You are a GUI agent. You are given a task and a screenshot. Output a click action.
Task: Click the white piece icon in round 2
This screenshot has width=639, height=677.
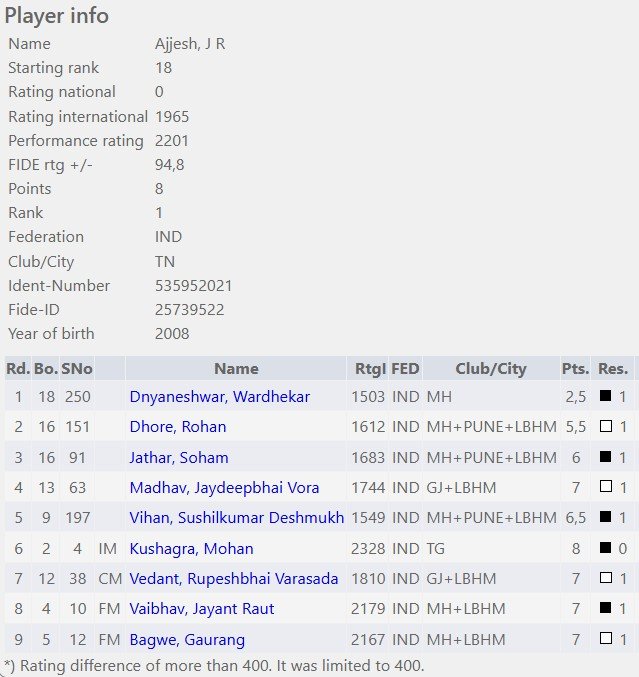click(x=605, y=426)
